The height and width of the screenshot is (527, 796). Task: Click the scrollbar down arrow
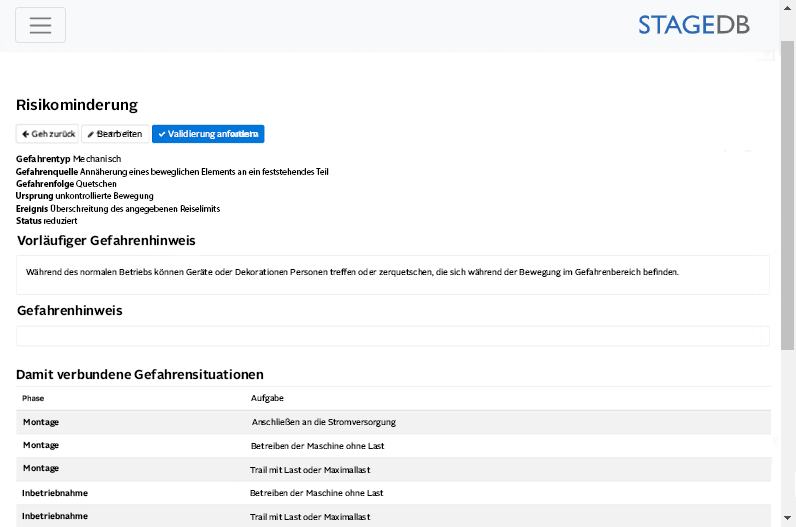tap(788, 518)
